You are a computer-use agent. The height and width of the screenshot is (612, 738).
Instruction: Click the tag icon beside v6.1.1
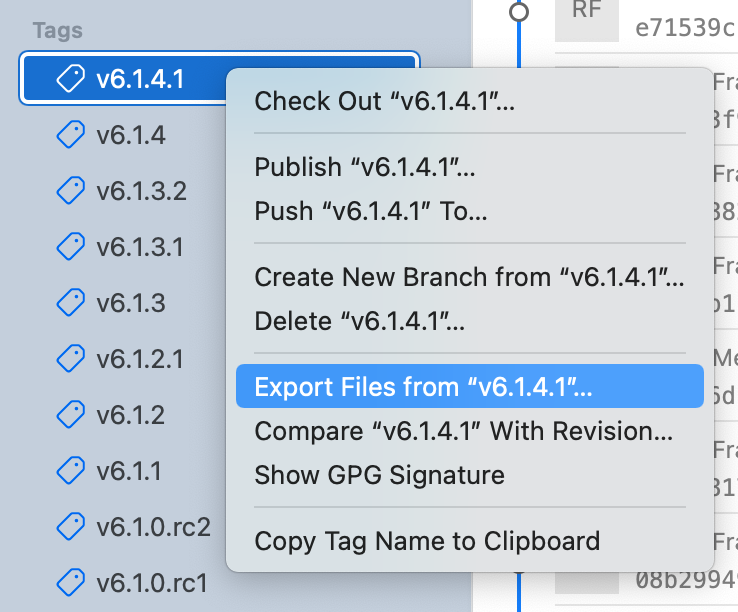pos(70,470)
